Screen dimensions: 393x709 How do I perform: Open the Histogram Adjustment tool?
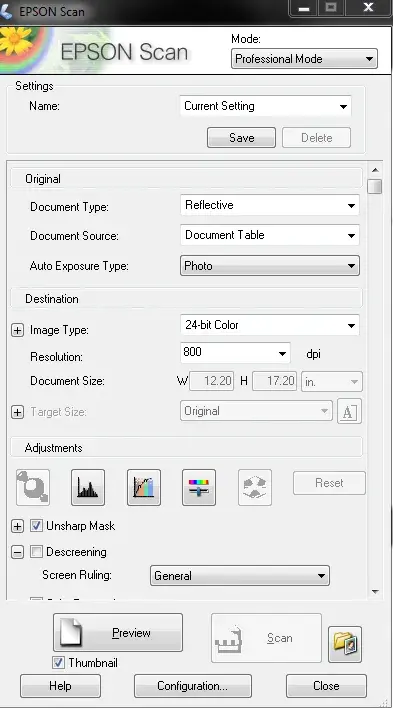[88, 487]
